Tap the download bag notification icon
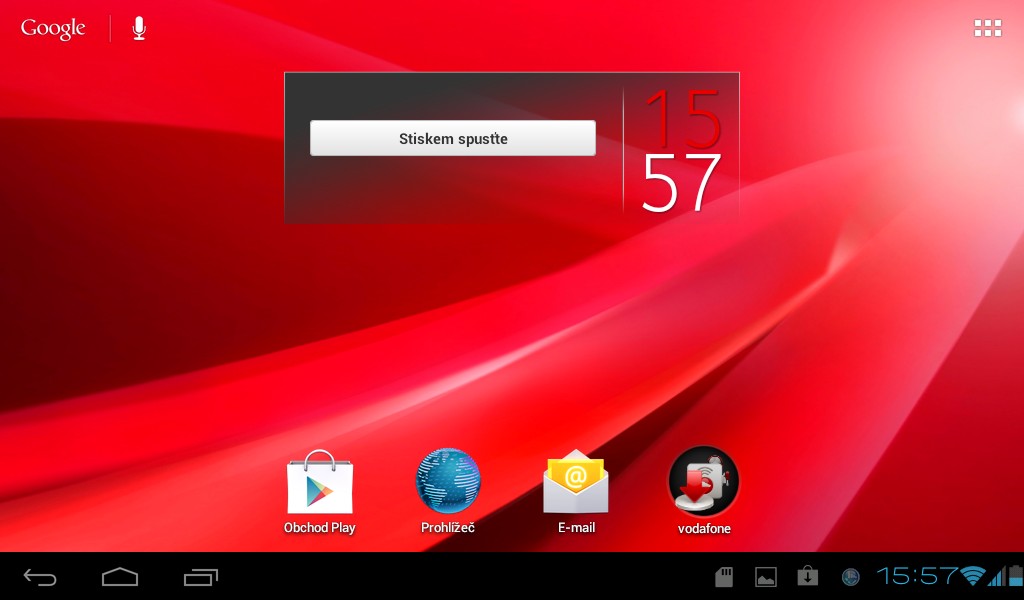Image resolution: width=1024 pixels, height=600 pixels. (x=808, y=576)
